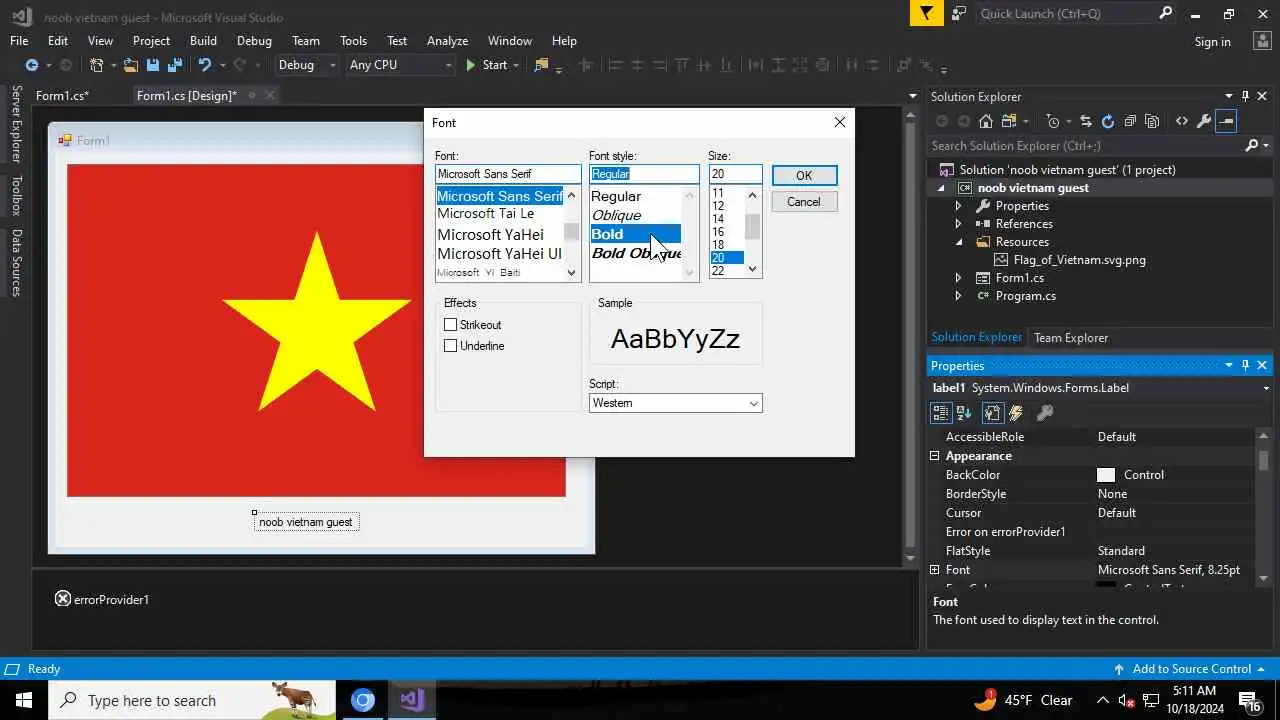
Task: Open the round blue app icon in taskbar
Action: [363, 700]
